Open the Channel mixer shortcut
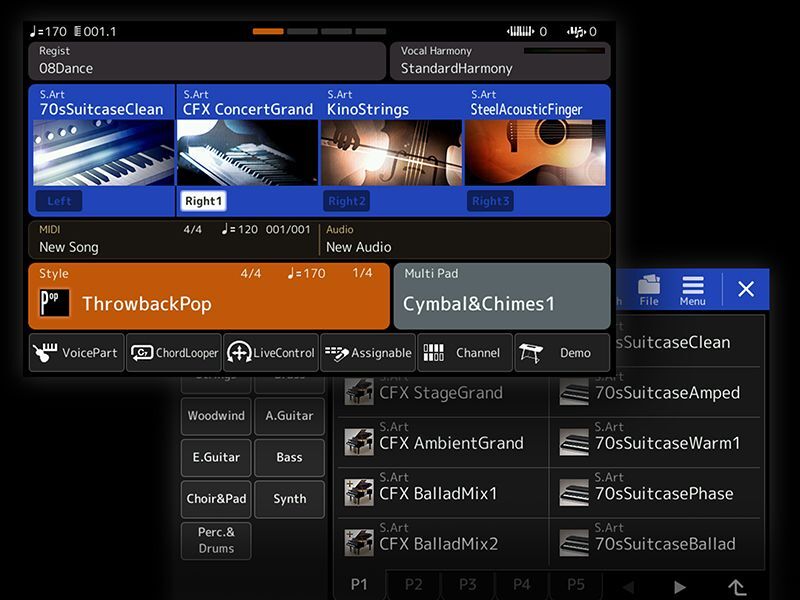 tap(465, 353)
